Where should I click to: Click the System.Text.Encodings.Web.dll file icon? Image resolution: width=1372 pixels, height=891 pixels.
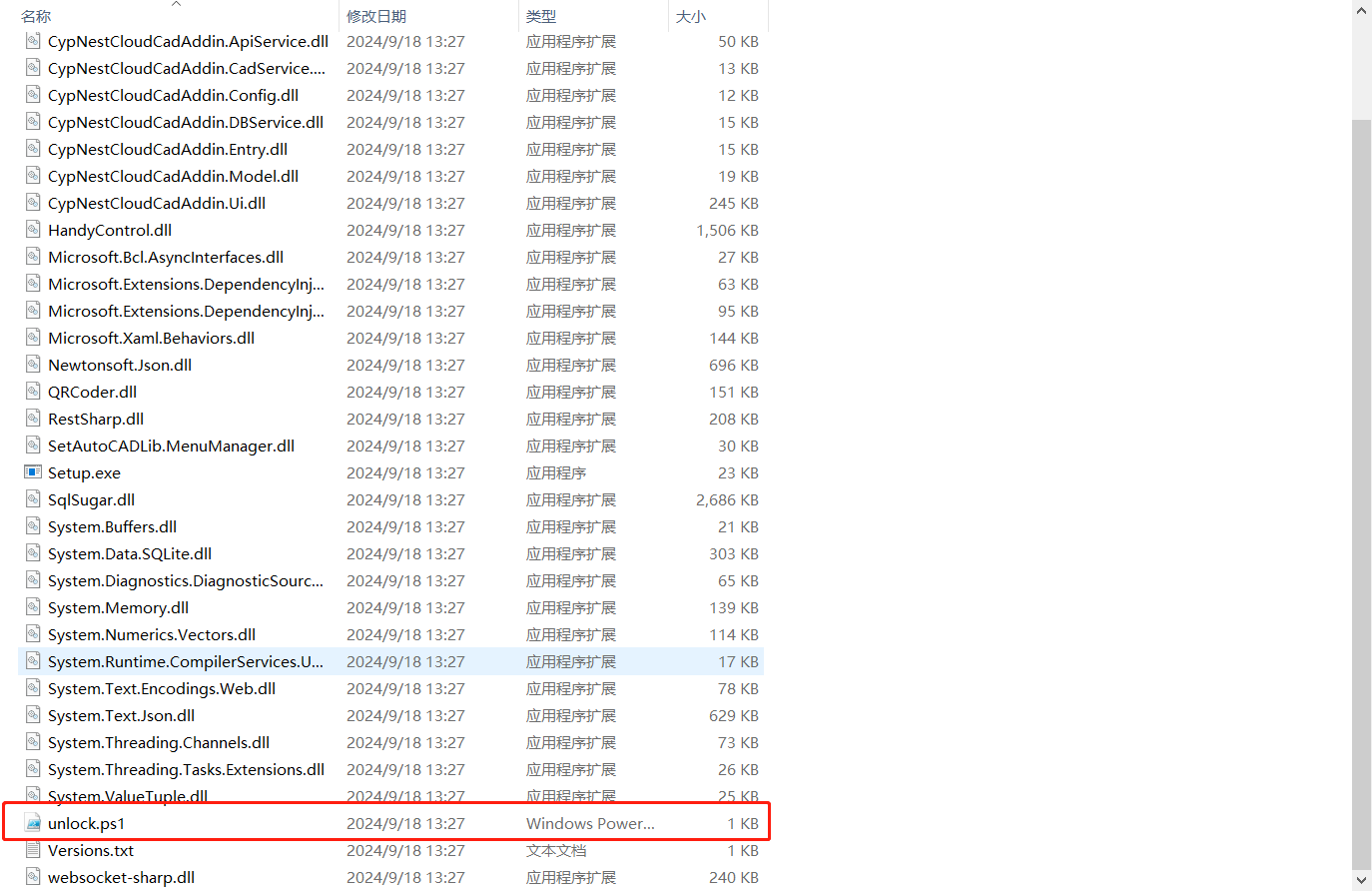[33, 688]
